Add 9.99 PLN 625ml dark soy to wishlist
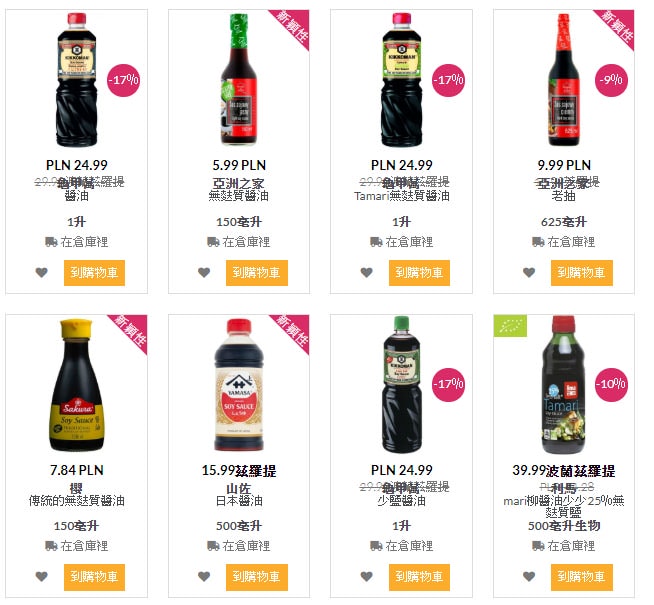The height and width of the screenshot is (605, 654). pos(529,273)
